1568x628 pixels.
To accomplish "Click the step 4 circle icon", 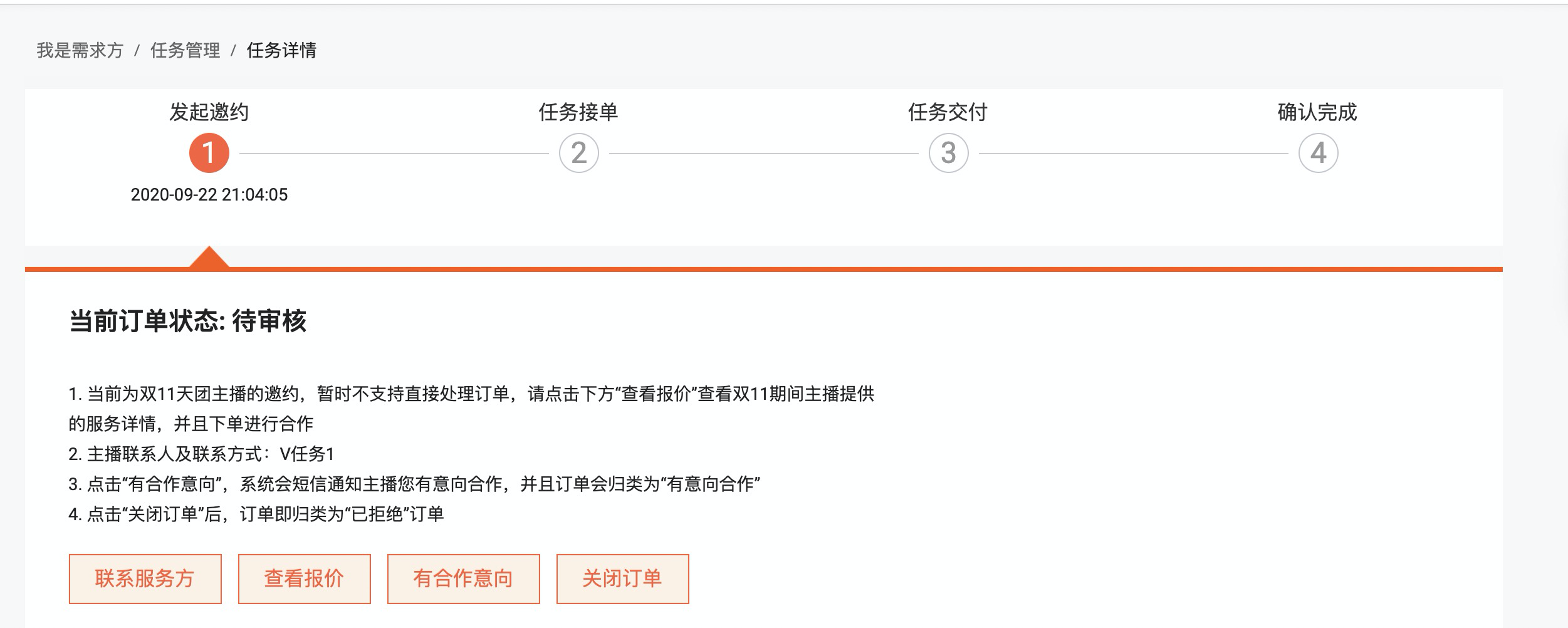I will point(1319,153).
